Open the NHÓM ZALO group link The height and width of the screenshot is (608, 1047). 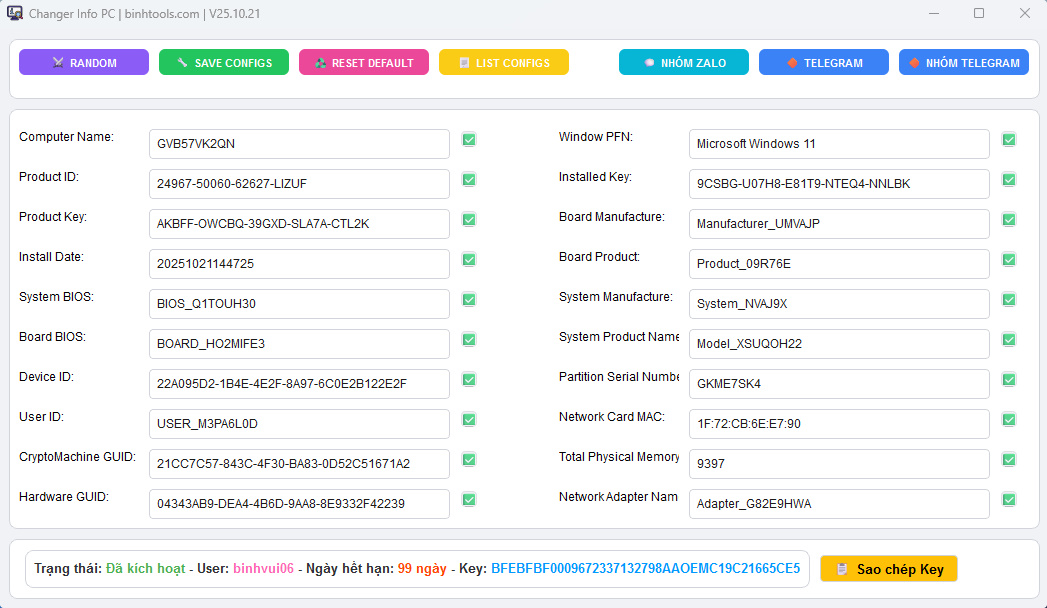[x=684, y=63]
